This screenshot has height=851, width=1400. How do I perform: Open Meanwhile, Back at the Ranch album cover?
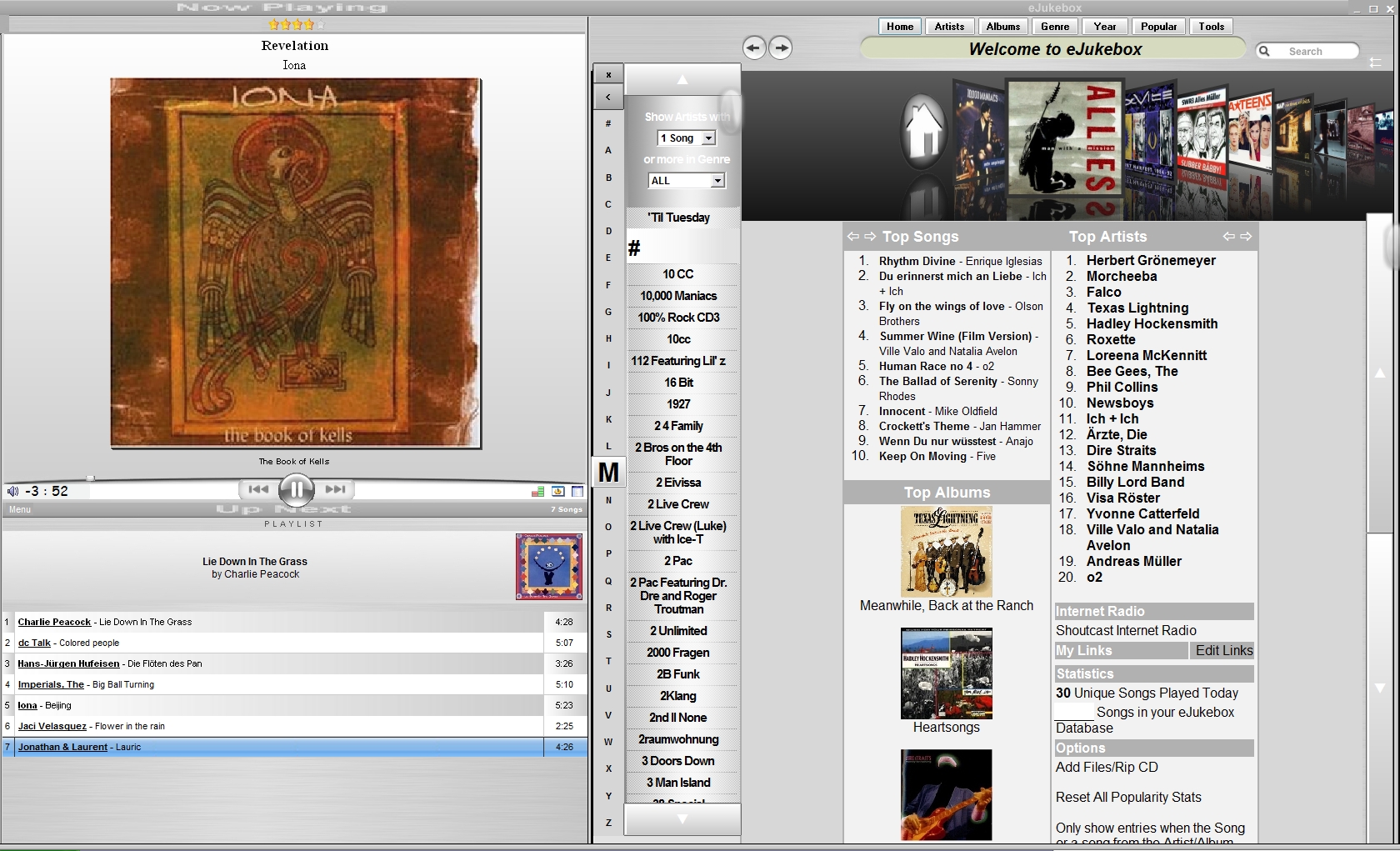click(x=946, y=552)
